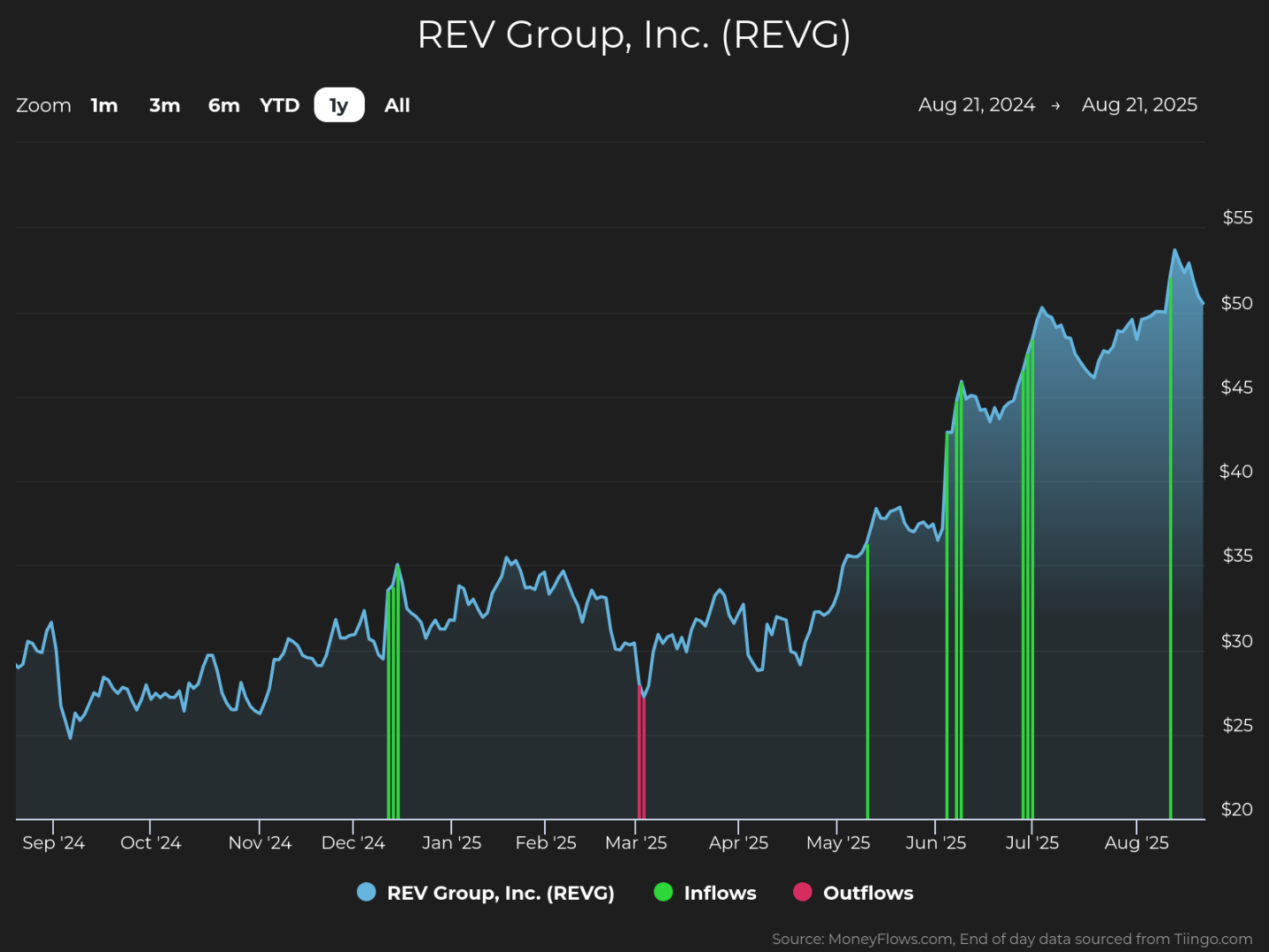Set zoom range to 6m
The height and width of the screenshot is (952, 1269).
(224, 105)
